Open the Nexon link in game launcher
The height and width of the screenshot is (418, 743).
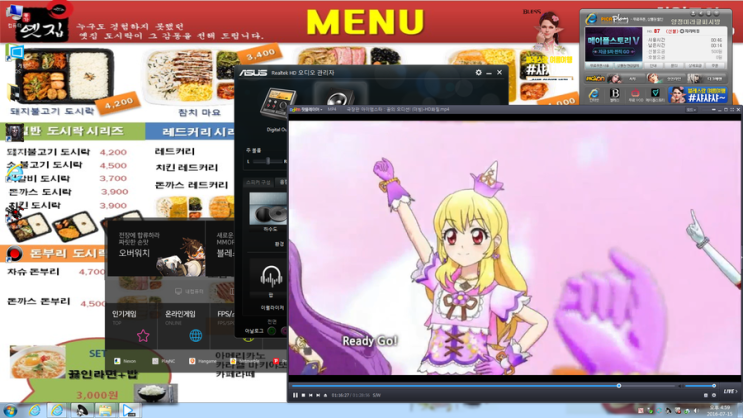point(125,361)
